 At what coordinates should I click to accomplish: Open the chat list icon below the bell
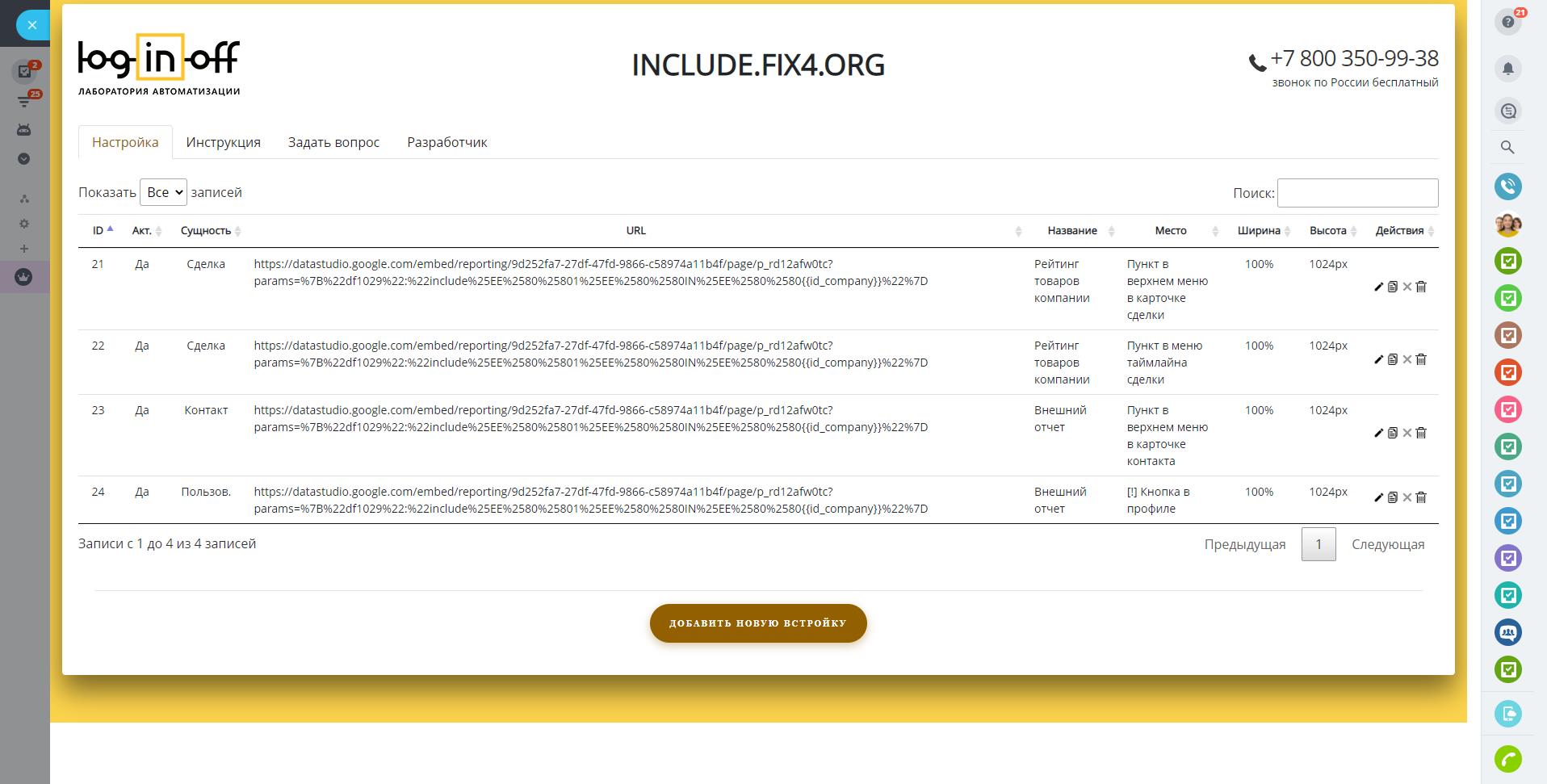(x=1508, y=111)
